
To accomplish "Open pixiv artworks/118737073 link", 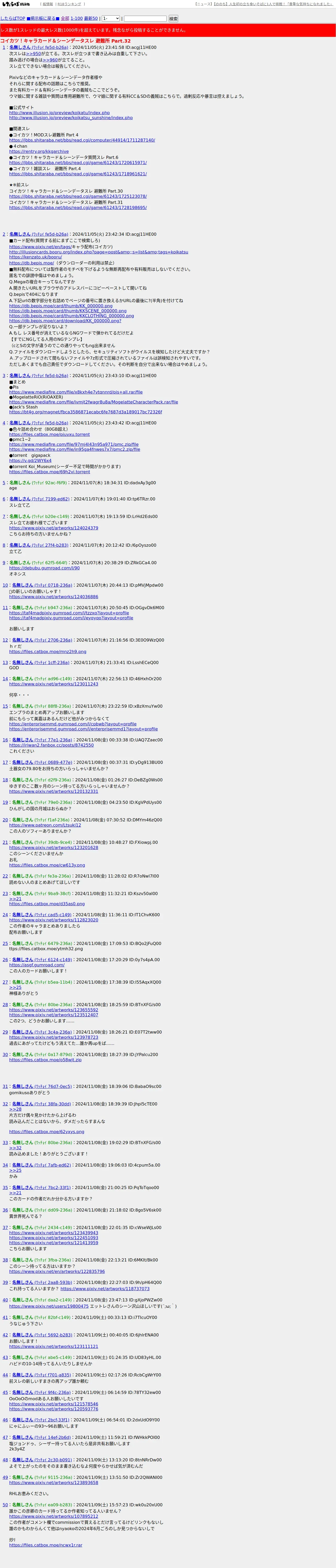I will pyautogui.click(x=105, y=1289).
